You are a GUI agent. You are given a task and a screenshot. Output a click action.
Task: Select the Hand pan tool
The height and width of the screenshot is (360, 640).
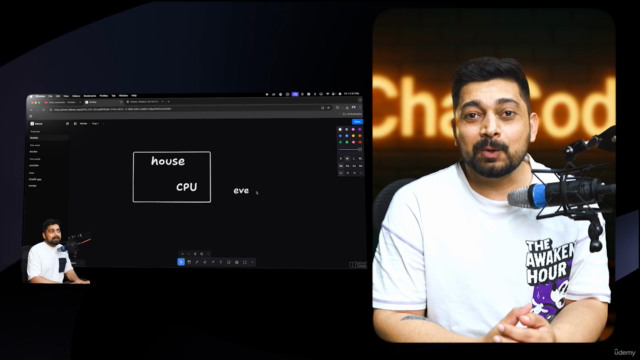(x=189, y=262)
